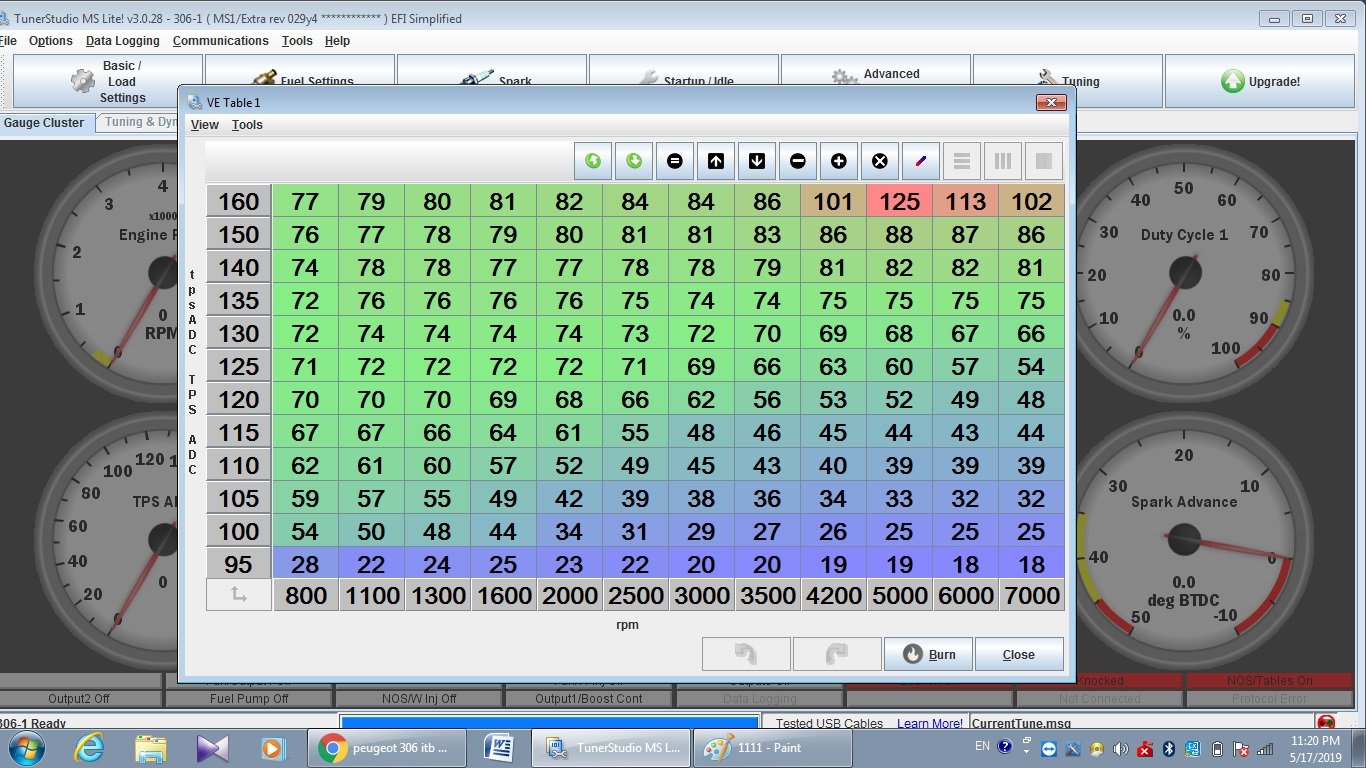The image size is (1366, 768).
Task: Click the multiply (X) scale icon
Action: tap(880, 161)
